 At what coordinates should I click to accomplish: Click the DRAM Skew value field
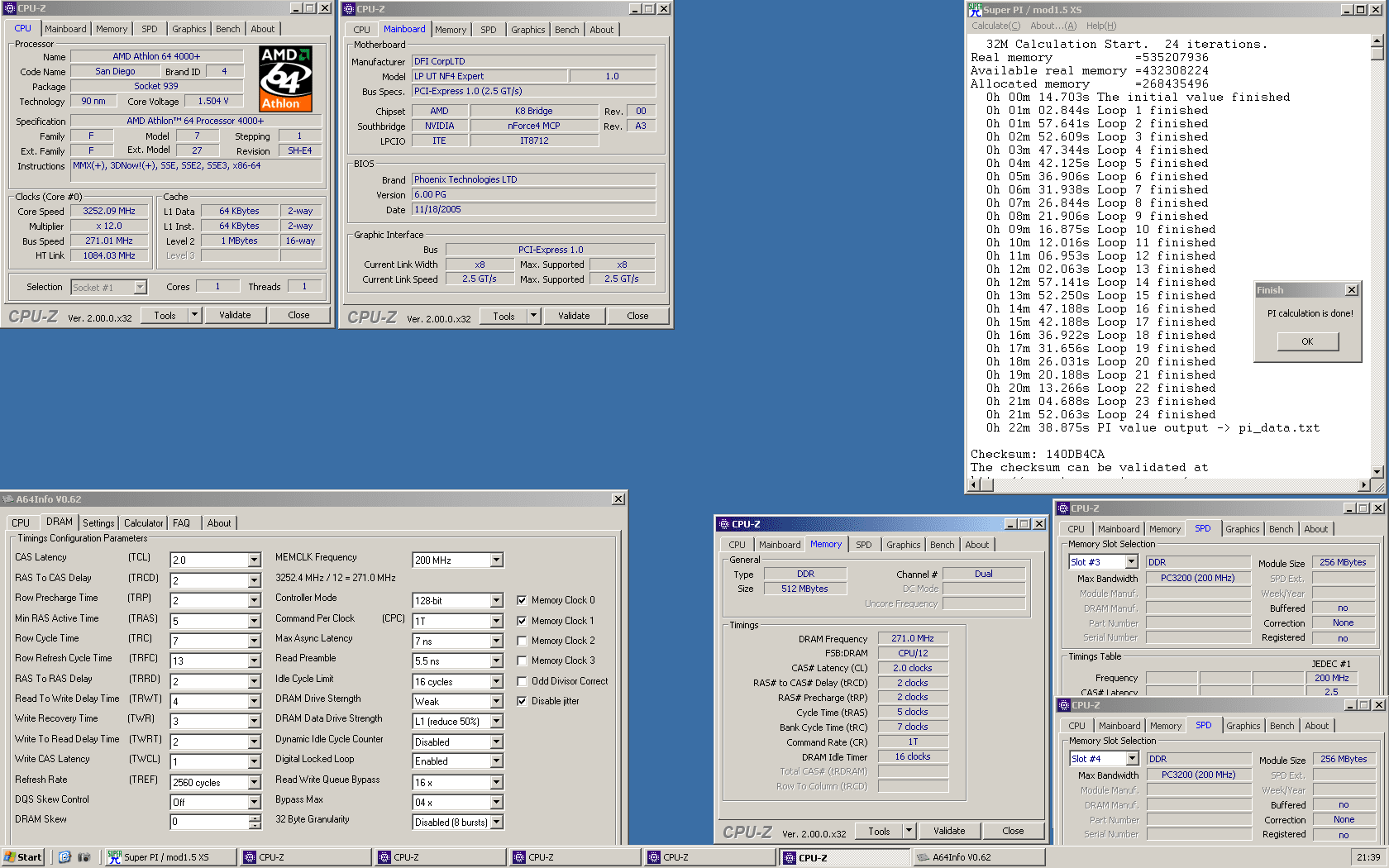point(209,822)
